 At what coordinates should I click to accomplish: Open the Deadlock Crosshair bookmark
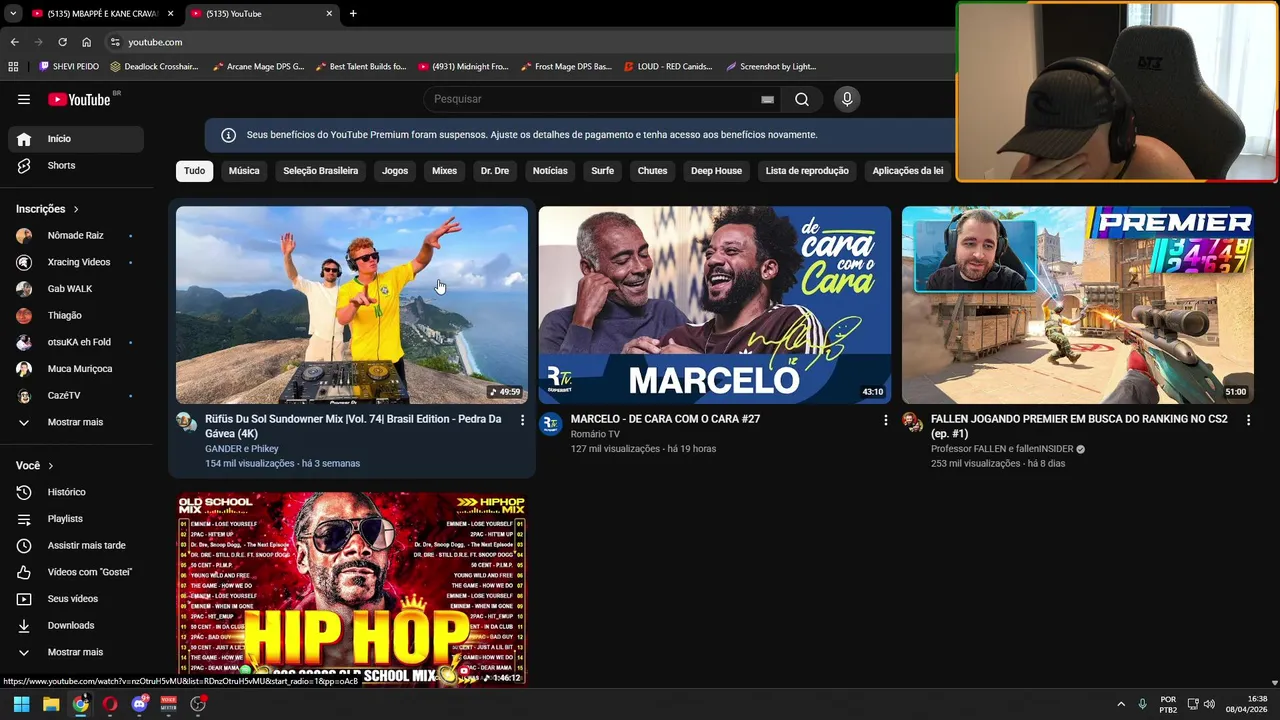click(154, 66)
